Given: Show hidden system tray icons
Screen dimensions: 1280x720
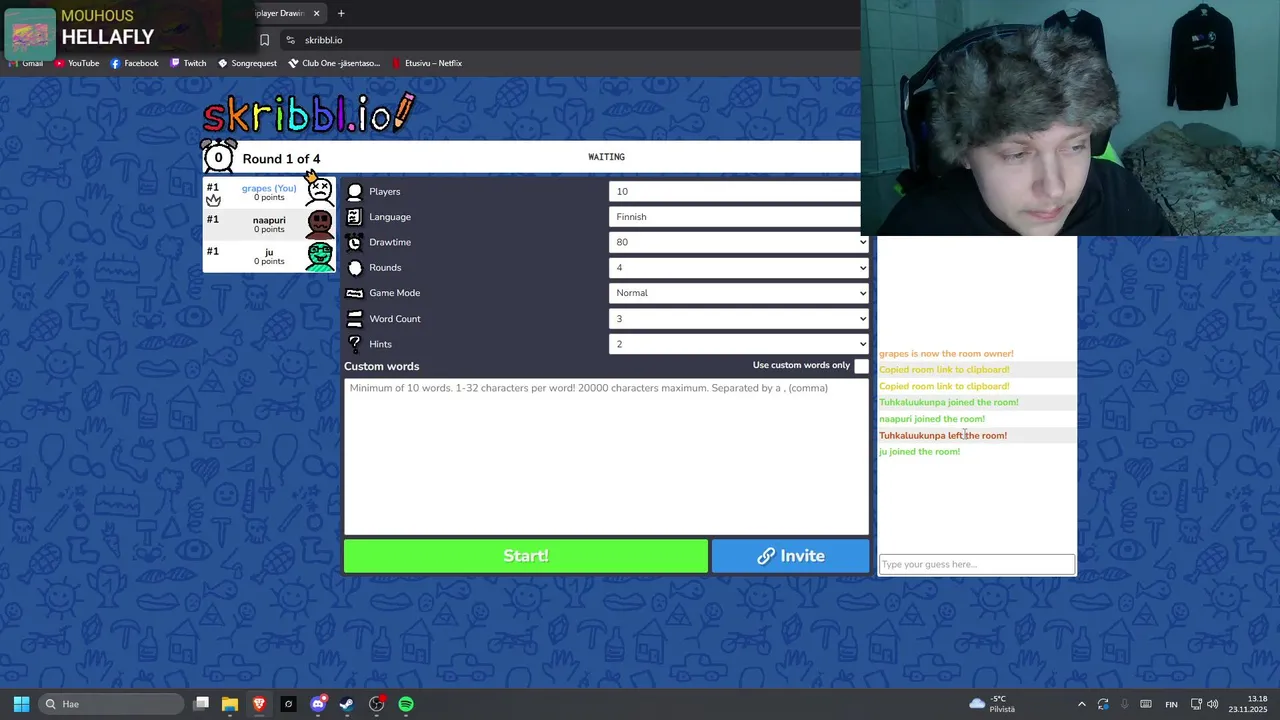Looking at the screenshot, I should 1081,704.
